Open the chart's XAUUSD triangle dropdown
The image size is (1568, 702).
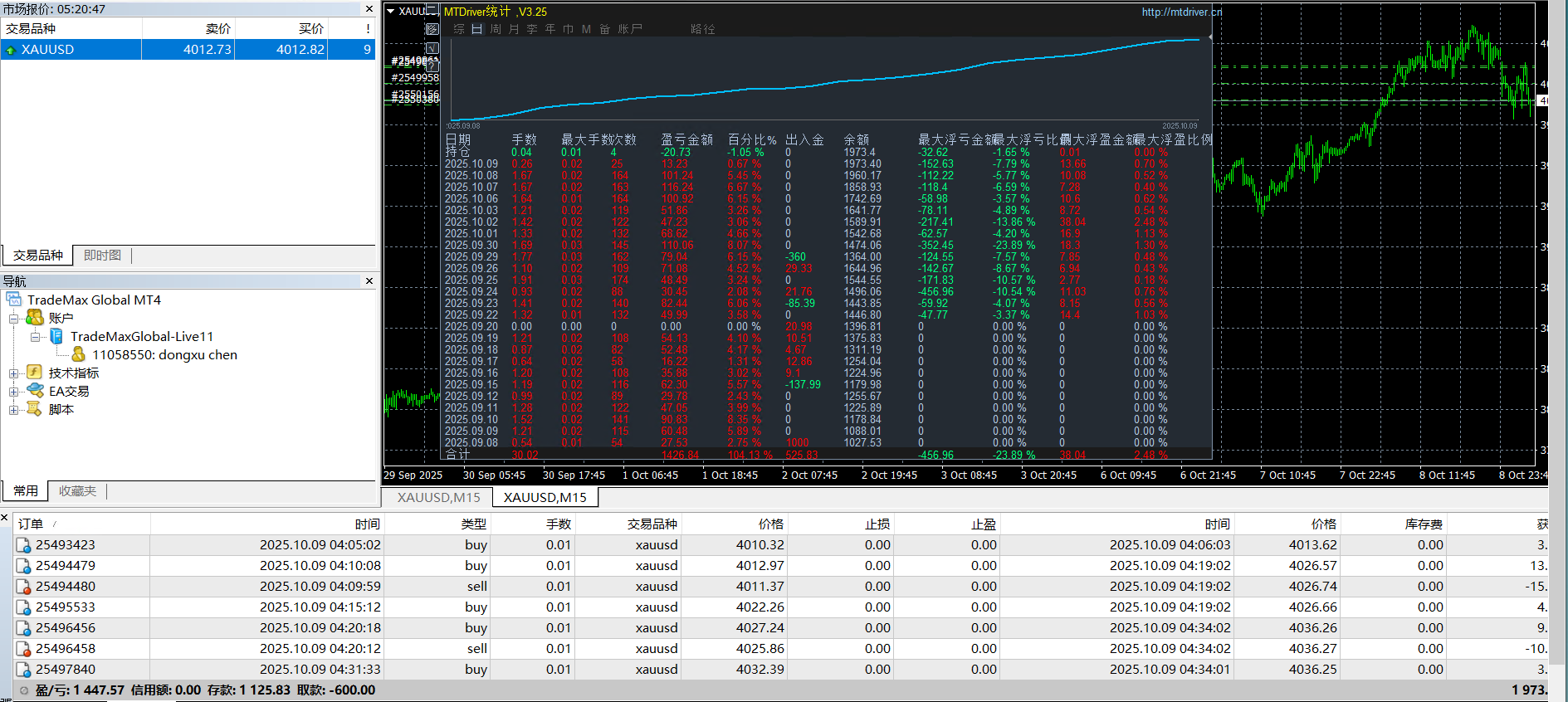coord(390,12)
